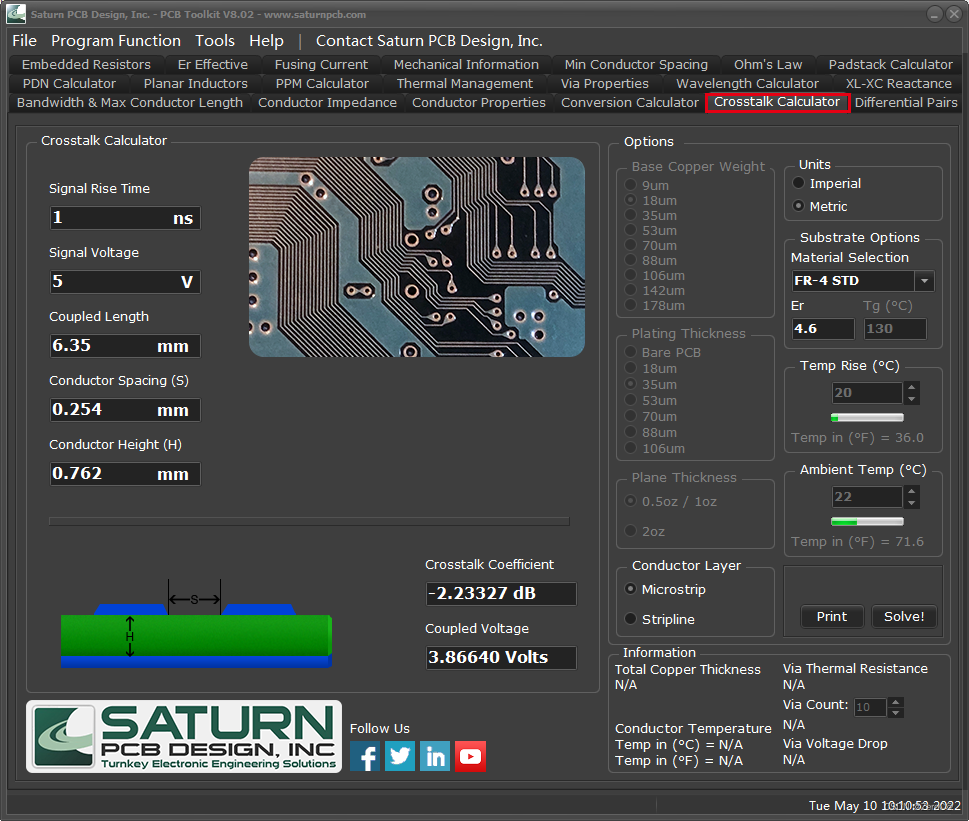The width and height of the screenshot is (969, 821).
Task: Open the Help menu
Action: click(265, 41)
